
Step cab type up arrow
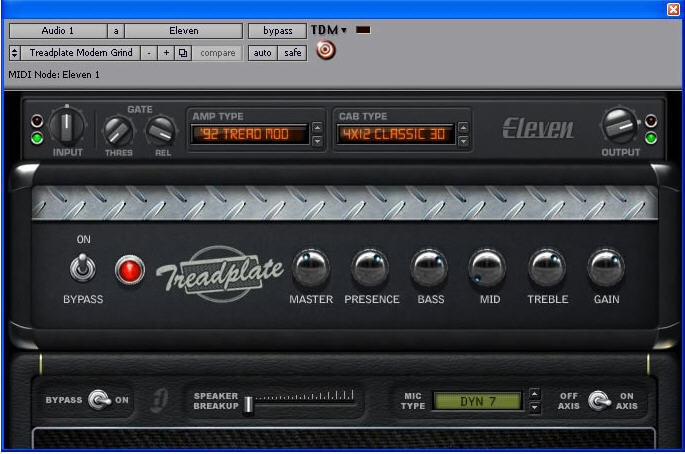click(463, 128)
